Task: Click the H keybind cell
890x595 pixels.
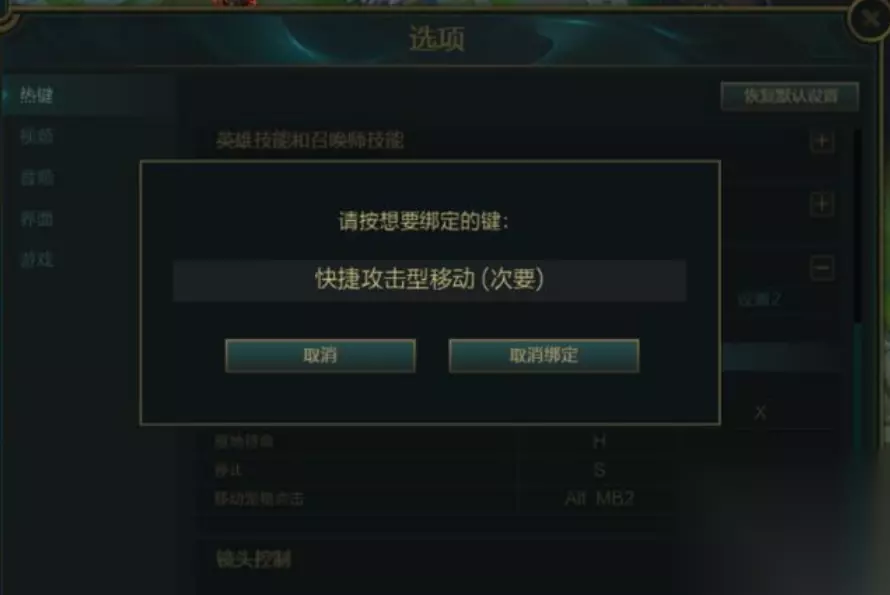Action: point(599,441)
